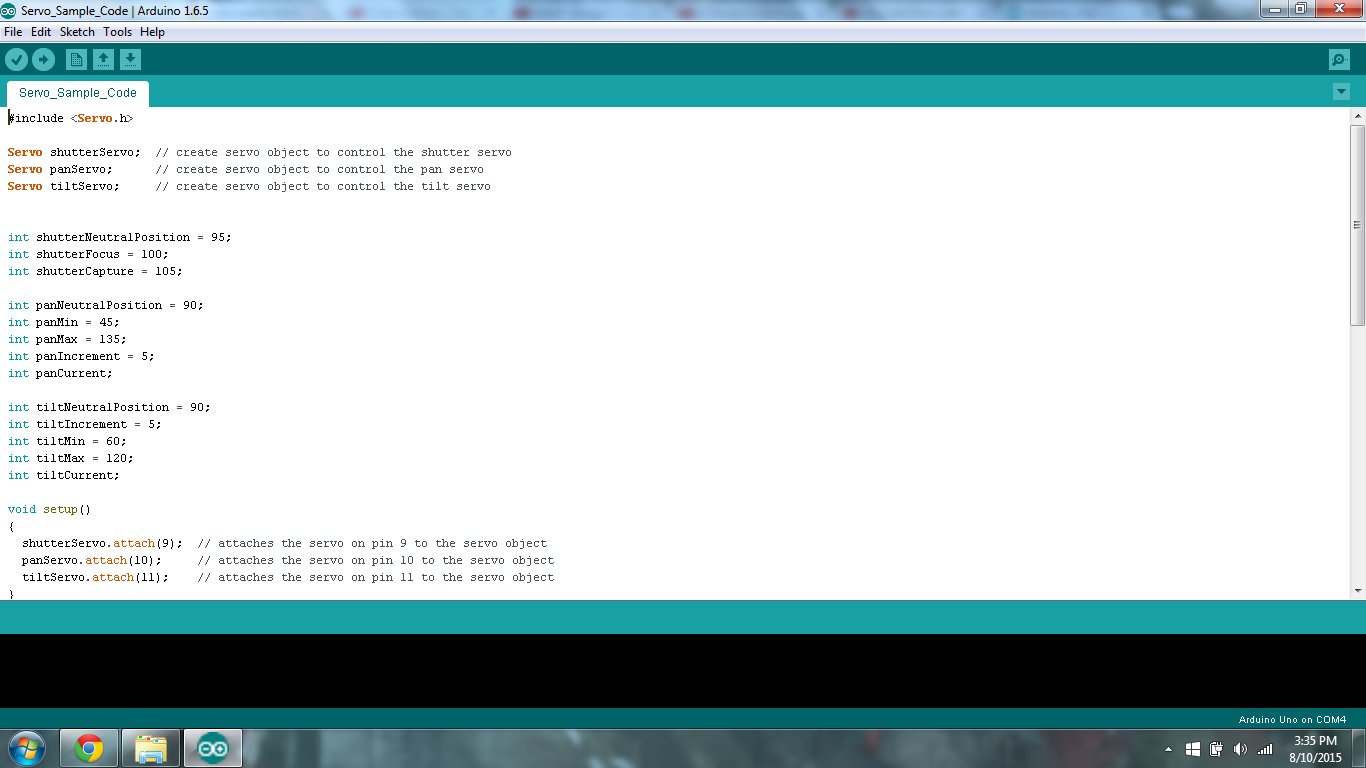Open the volume control in the tray

[x=1241, y=749]
